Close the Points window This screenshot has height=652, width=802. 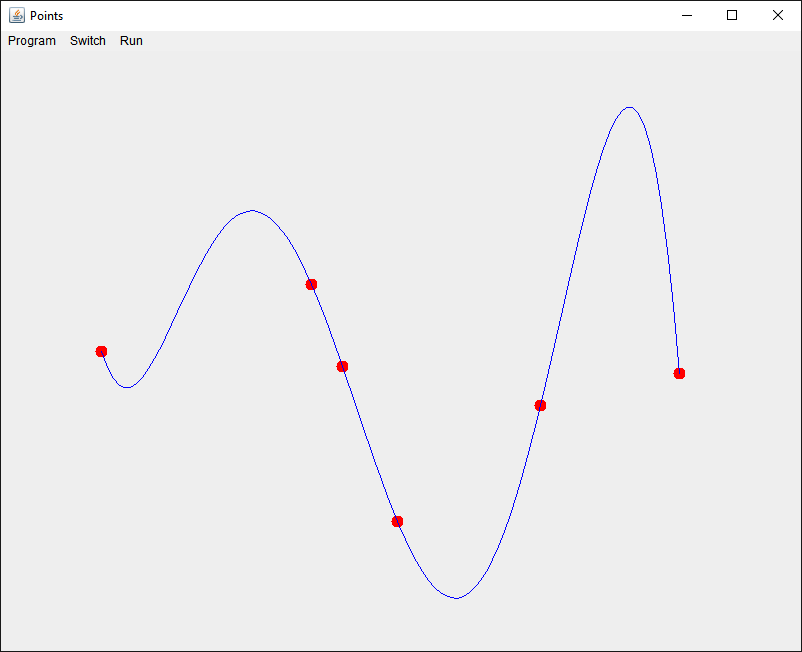(777, 15)
